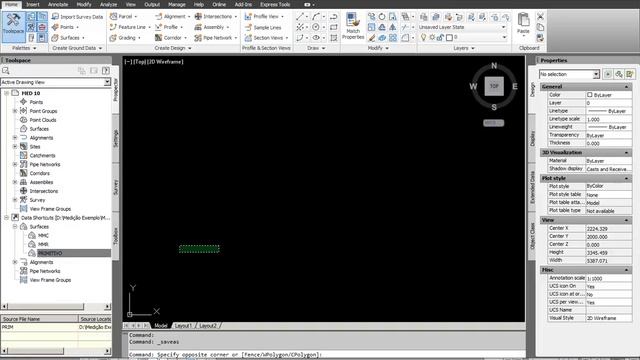Expand the Sites tree node
Viewport: 640px width, 360px height.
15,147
